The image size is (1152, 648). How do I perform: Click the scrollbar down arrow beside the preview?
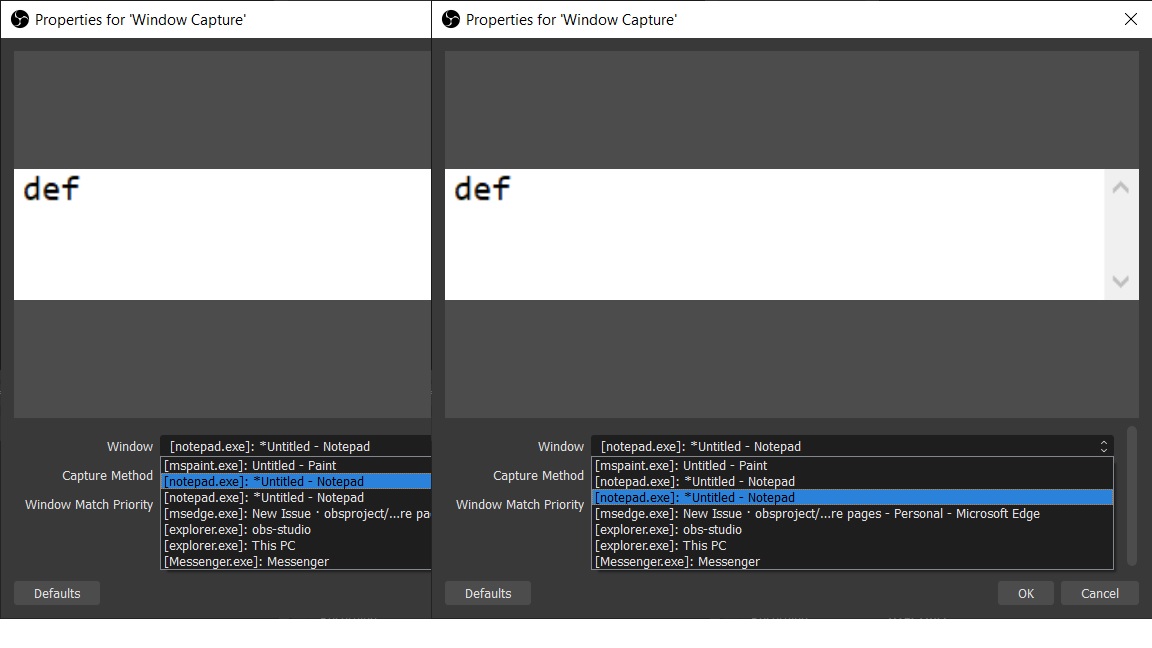1121,283
